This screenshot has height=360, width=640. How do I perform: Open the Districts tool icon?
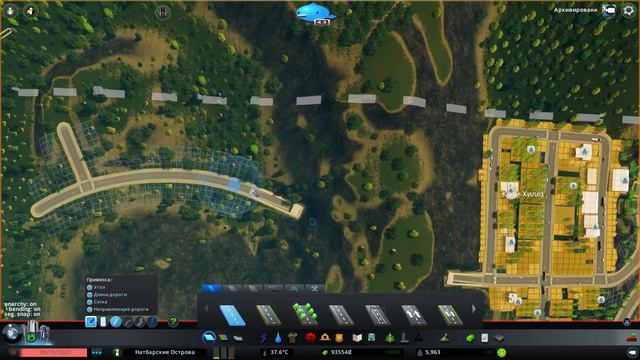[x=238, y=338]
